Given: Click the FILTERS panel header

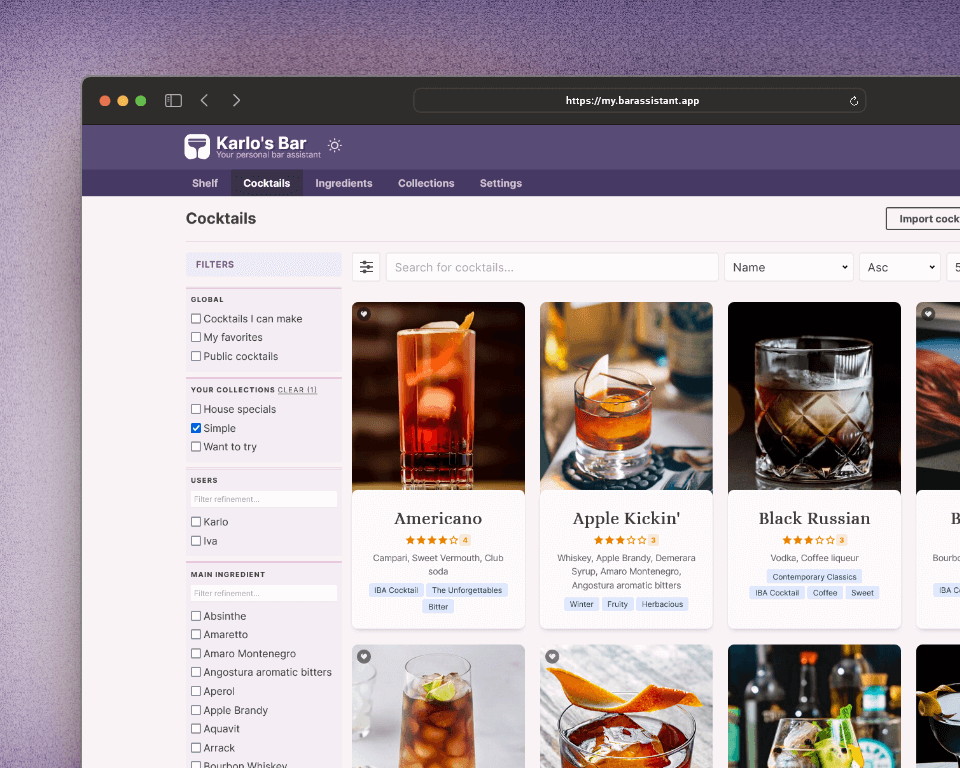Looking at the screenshot, I should coord(264,264).
